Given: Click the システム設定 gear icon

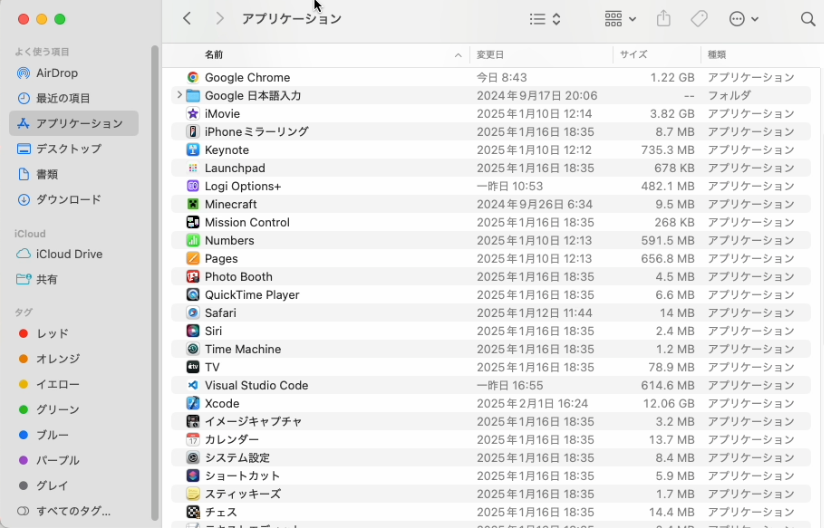Looking at the screenshot, I should (x=193, y=458).
